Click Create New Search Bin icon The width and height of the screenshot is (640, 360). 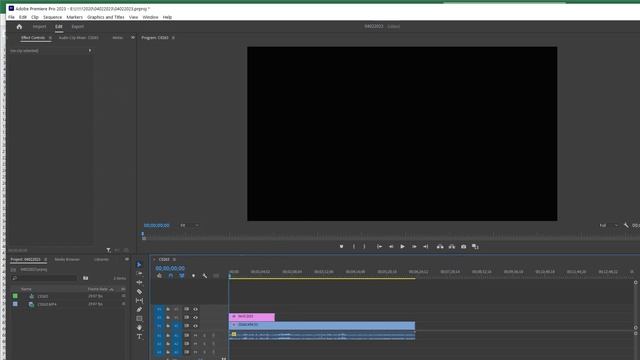pos(85,278)
